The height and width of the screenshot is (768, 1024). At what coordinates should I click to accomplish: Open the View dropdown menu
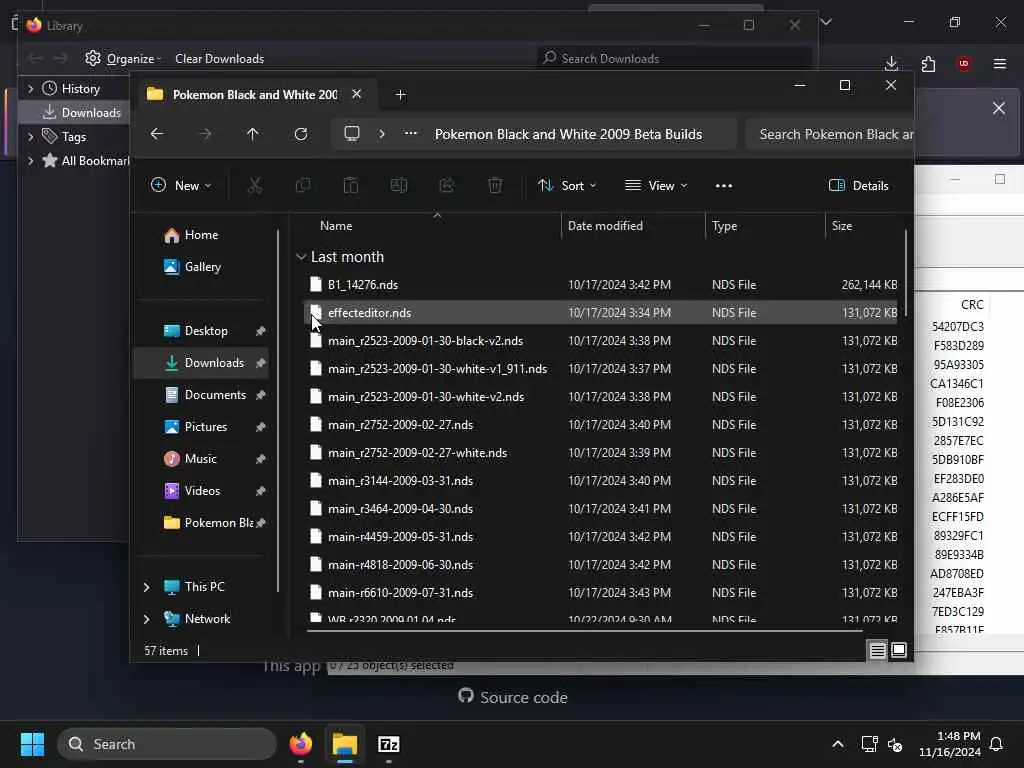click(656, 185)
